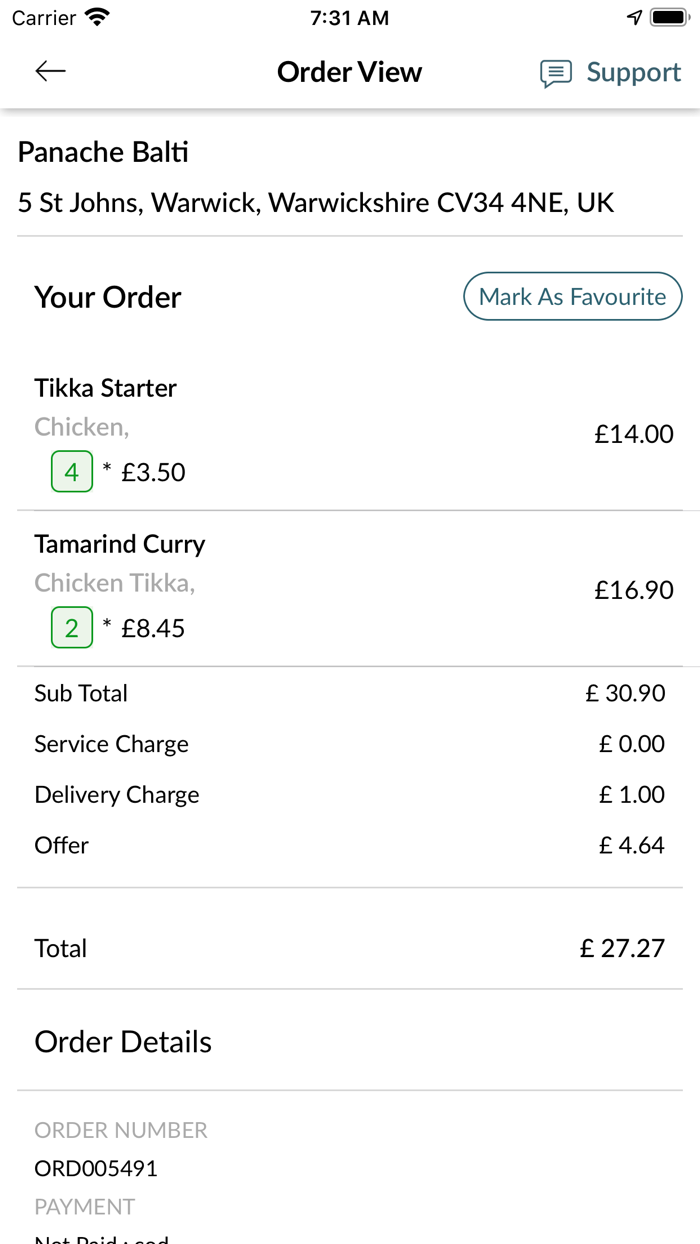Select the Tikka Starter item name
This screenshot has height=1244, width=700.
pyautogui.click(x=105, y=388)
